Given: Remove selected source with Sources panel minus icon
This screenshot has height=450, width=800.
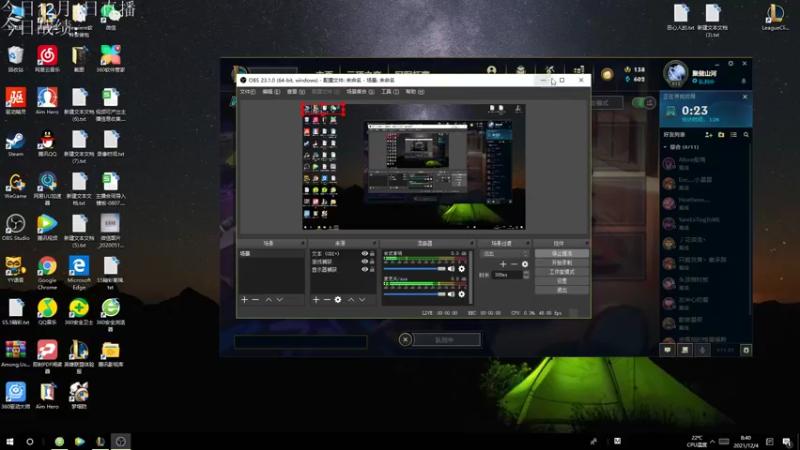Looking at the screenshot, I should point(327,299).
